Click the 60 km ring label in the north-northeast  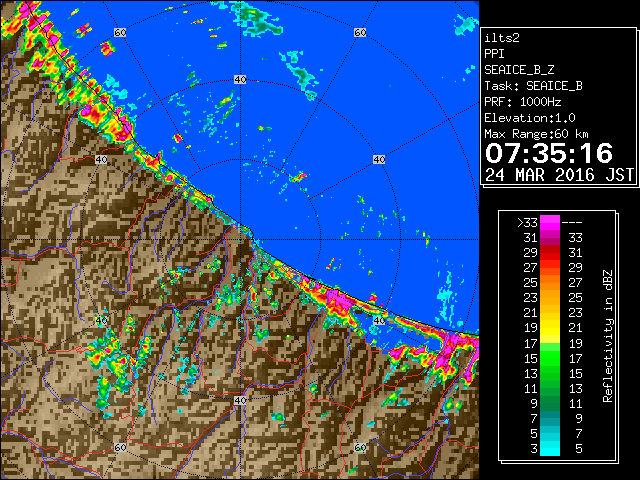coord(360,32)
